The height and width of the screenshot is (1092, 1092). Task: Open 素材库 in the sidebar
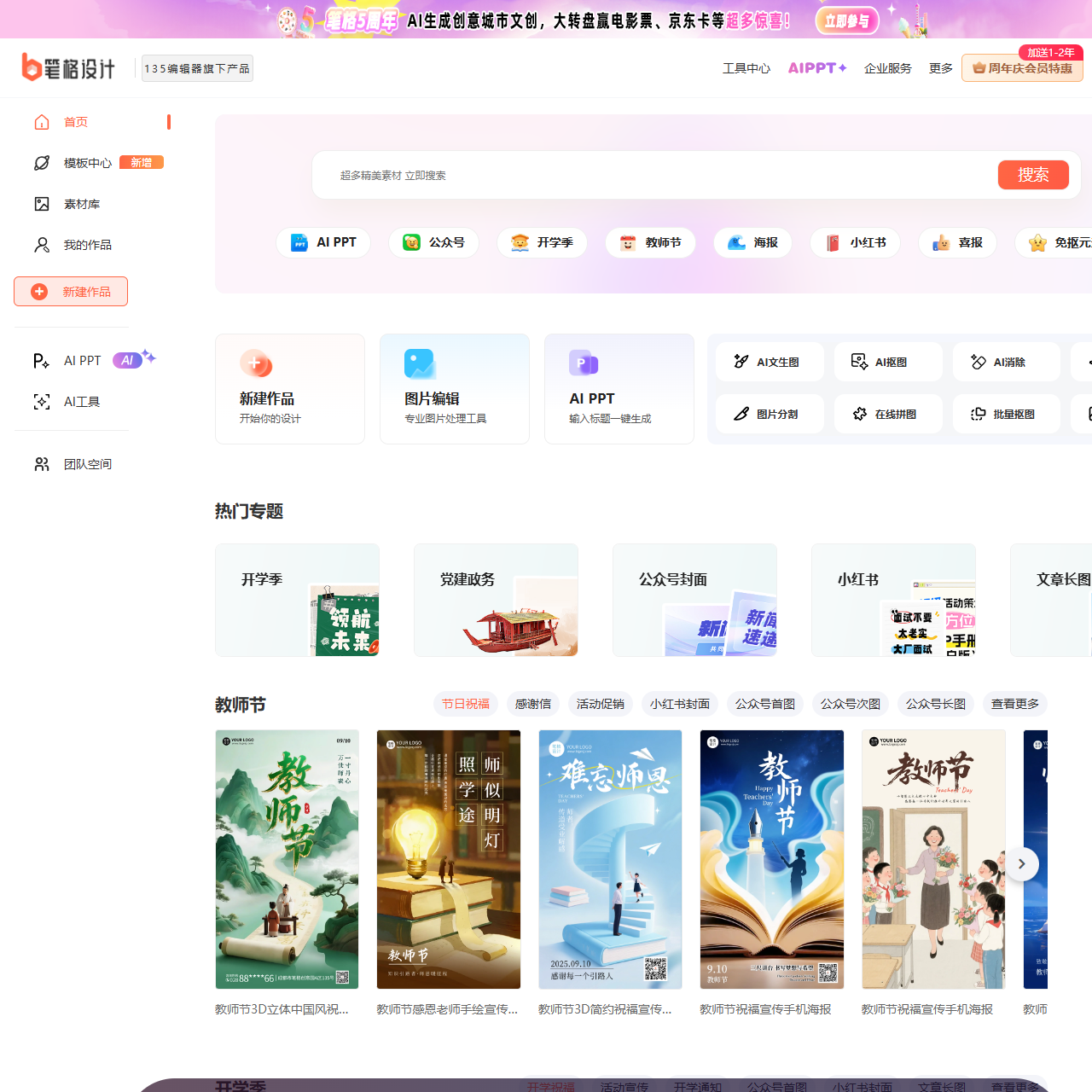coord(81,204)
